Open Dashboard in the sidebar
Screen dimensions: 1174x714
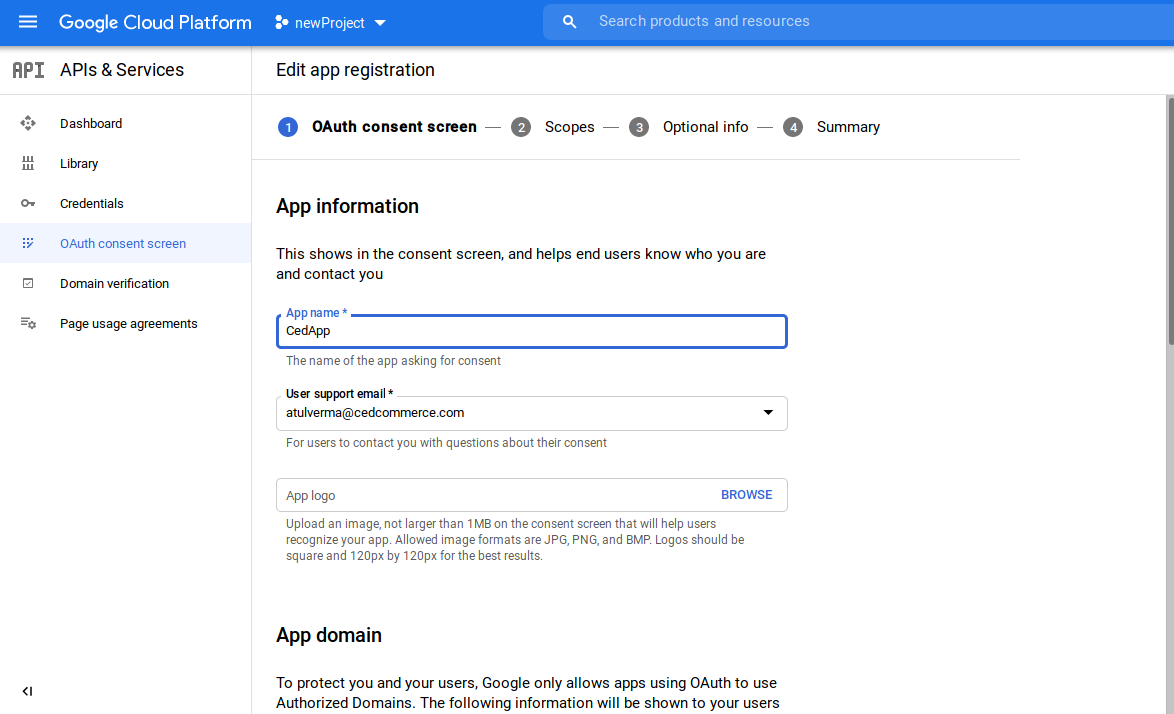[126, 123]
